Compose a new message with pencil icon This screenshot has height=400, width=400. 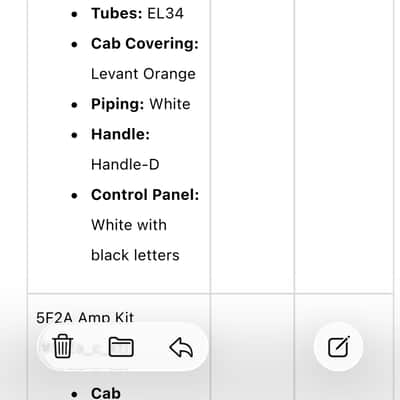pos(338,347)
